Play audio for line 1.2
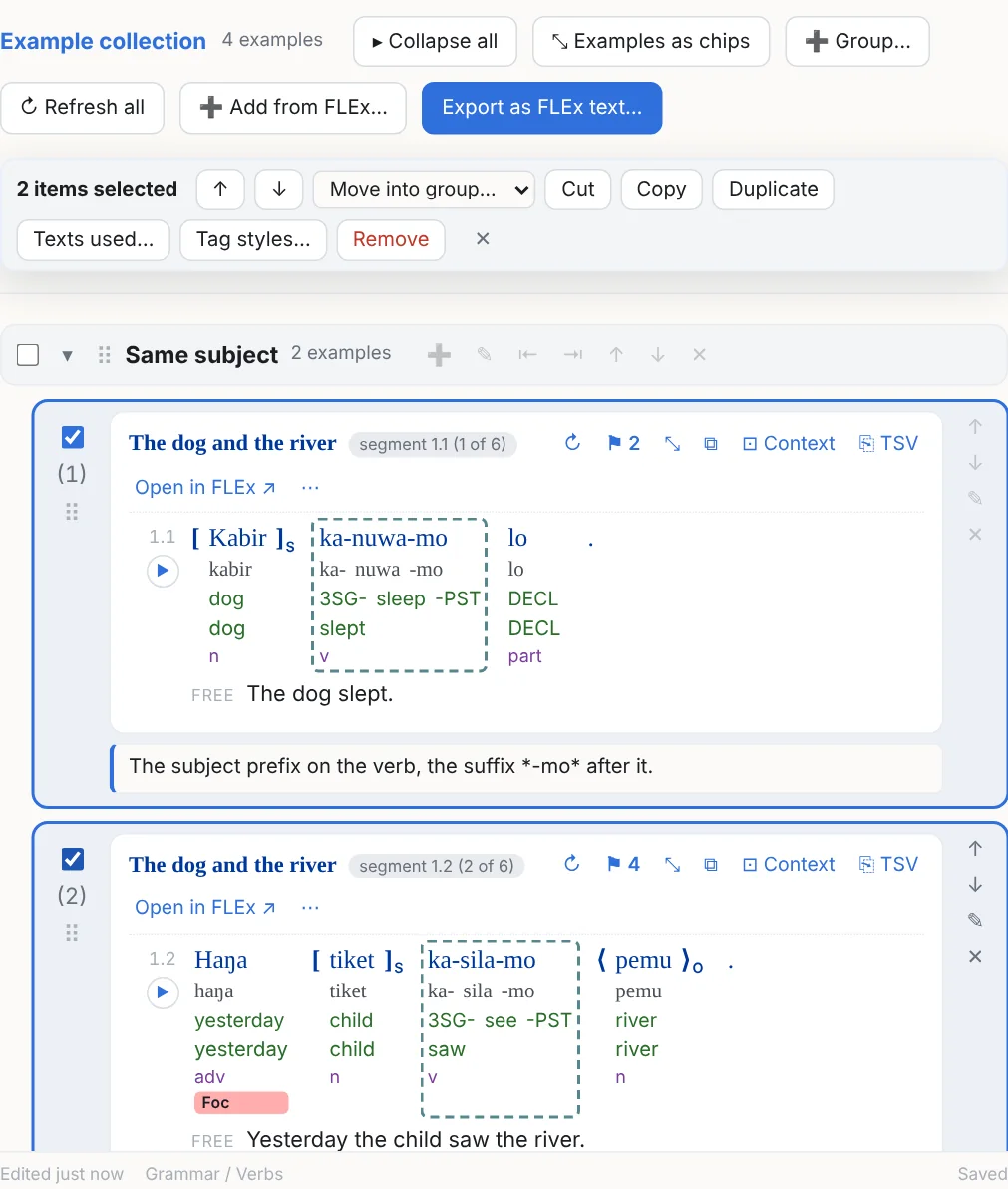The image size is (1008, 1189). point(163,991)
